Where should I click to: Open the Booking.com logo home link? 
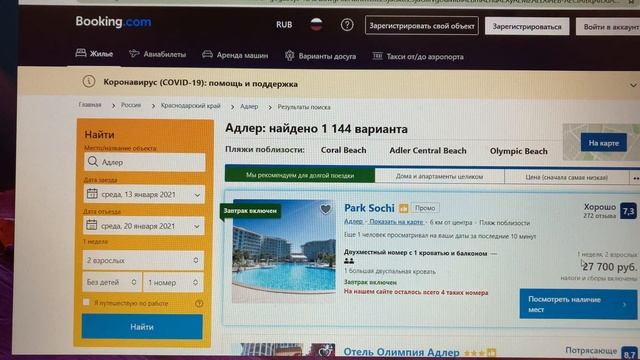coord(113,22)
